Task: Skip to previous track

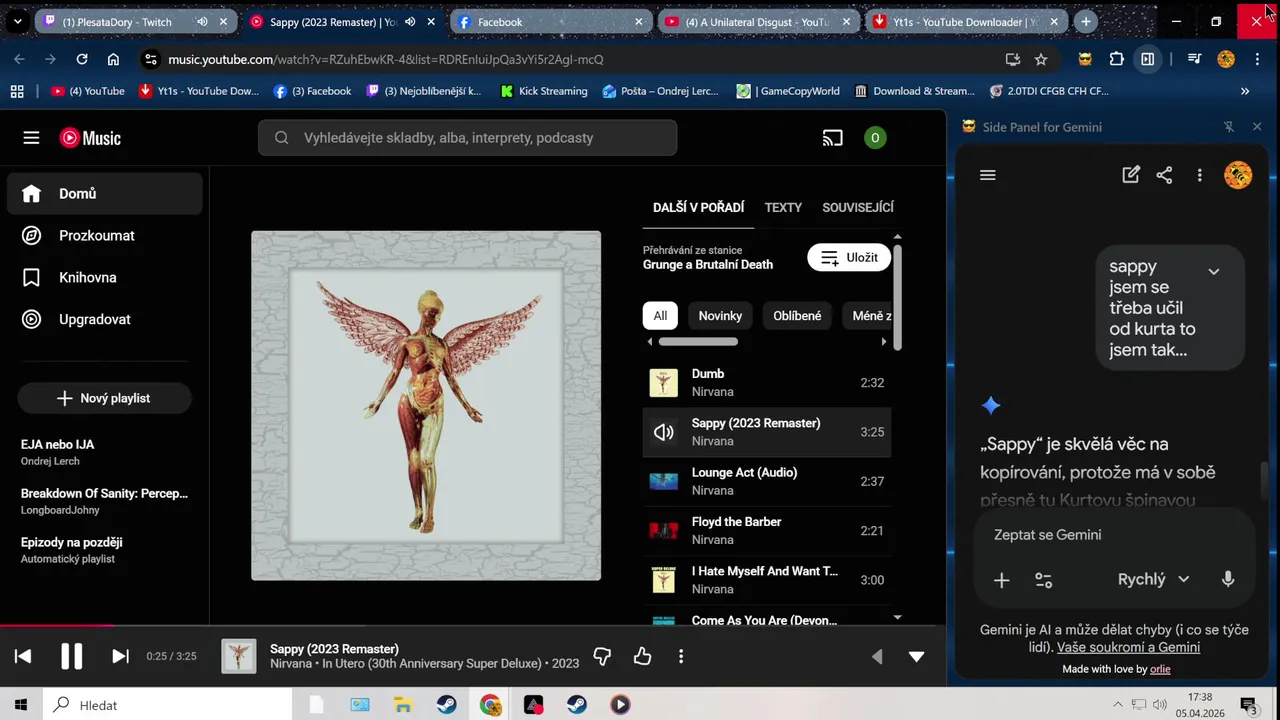Action: (x=23, y=656)
